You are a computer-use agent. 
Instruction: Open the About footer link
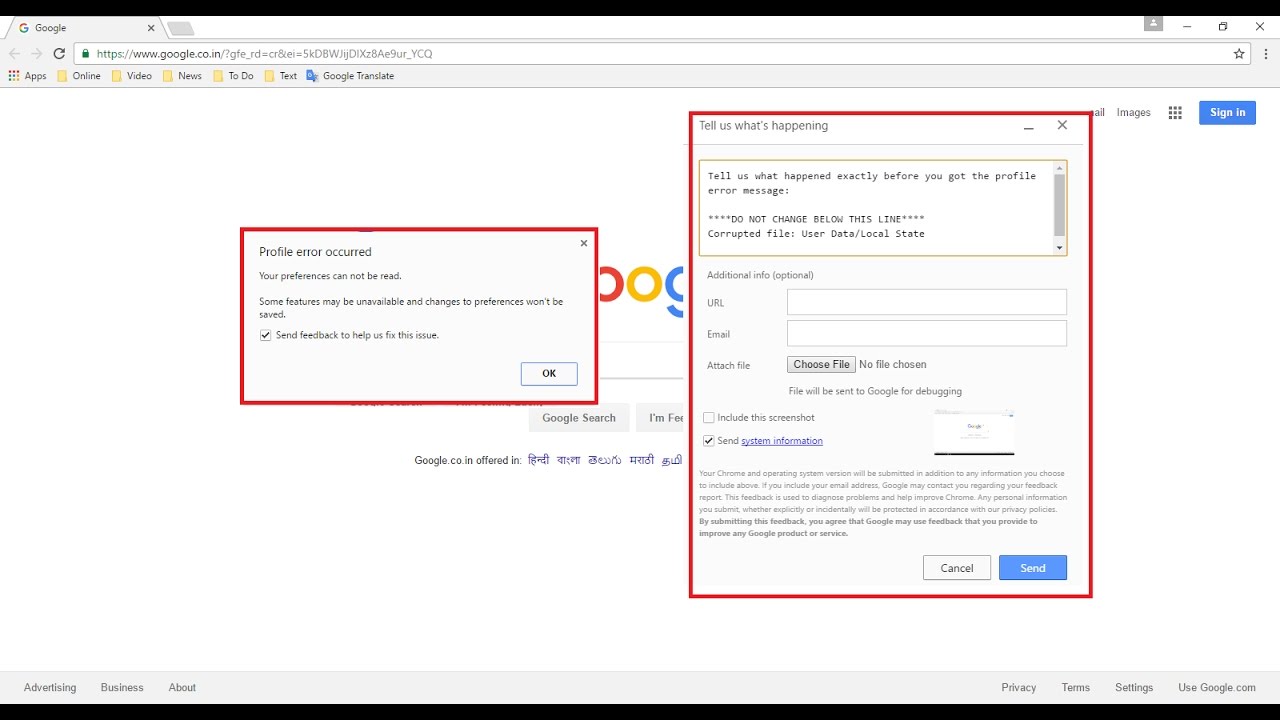pos(182,688)
